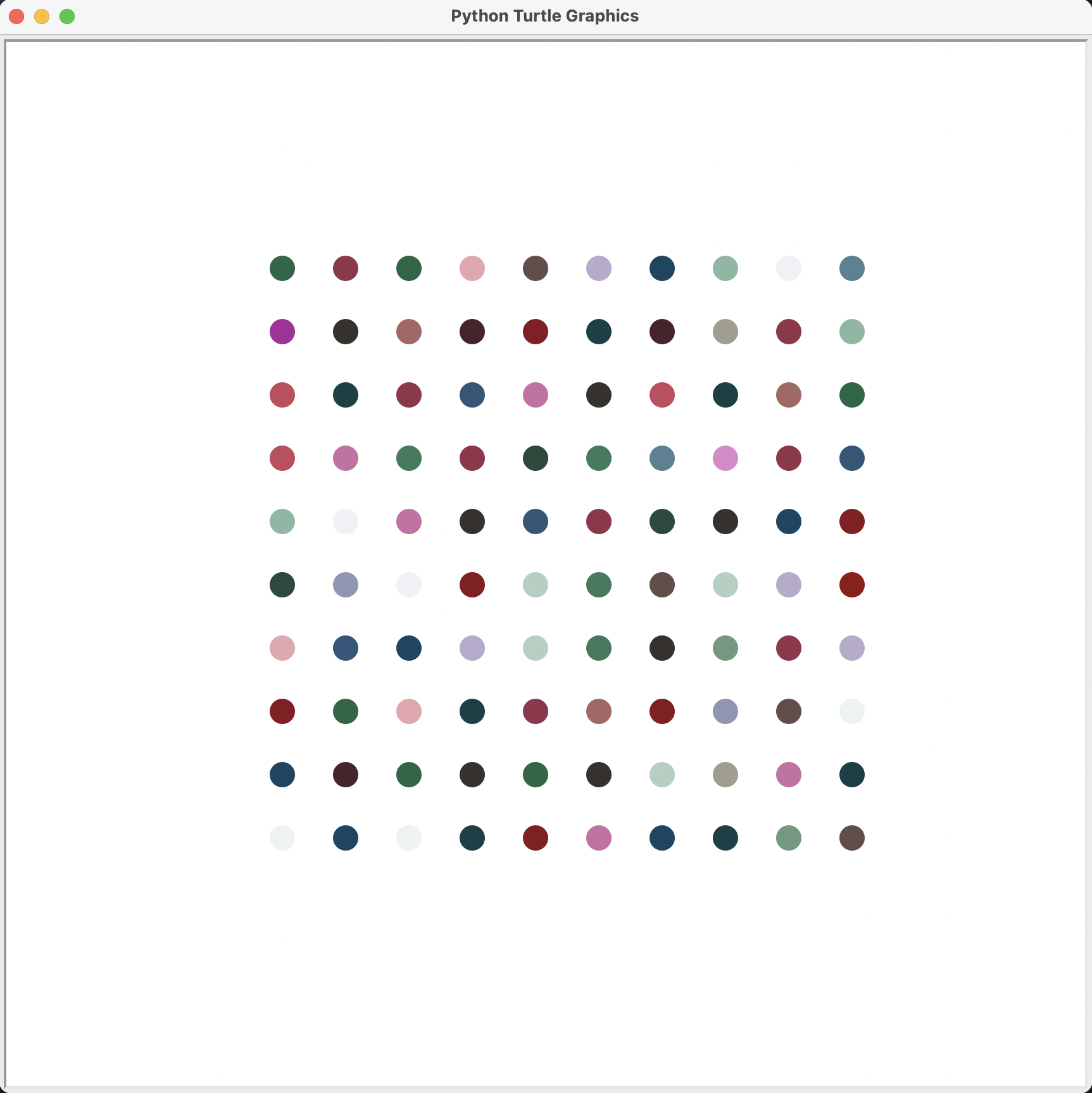Select the dark green dot in the top-left corner

tap(282, 268)
